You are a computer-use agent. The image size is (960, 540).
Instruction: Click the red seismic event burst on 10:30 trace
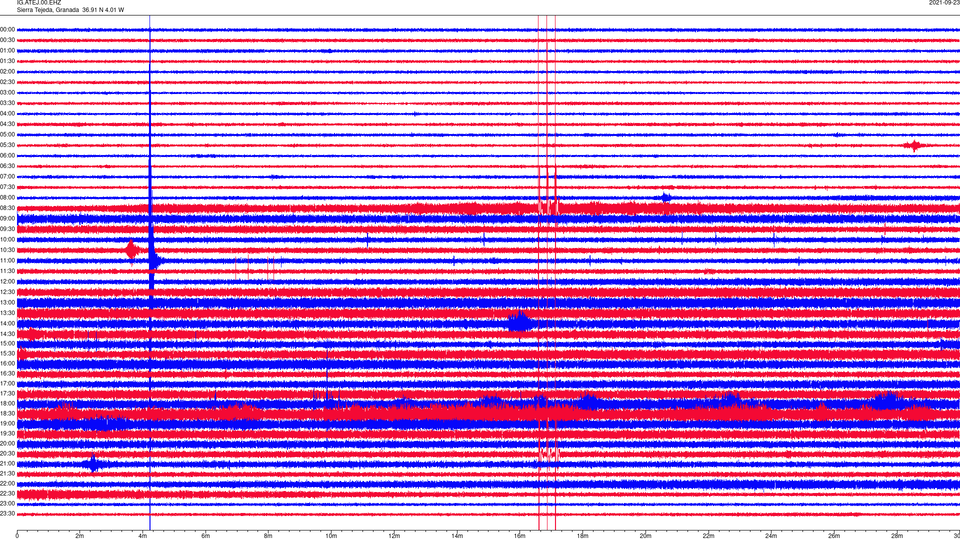(132, 250)
